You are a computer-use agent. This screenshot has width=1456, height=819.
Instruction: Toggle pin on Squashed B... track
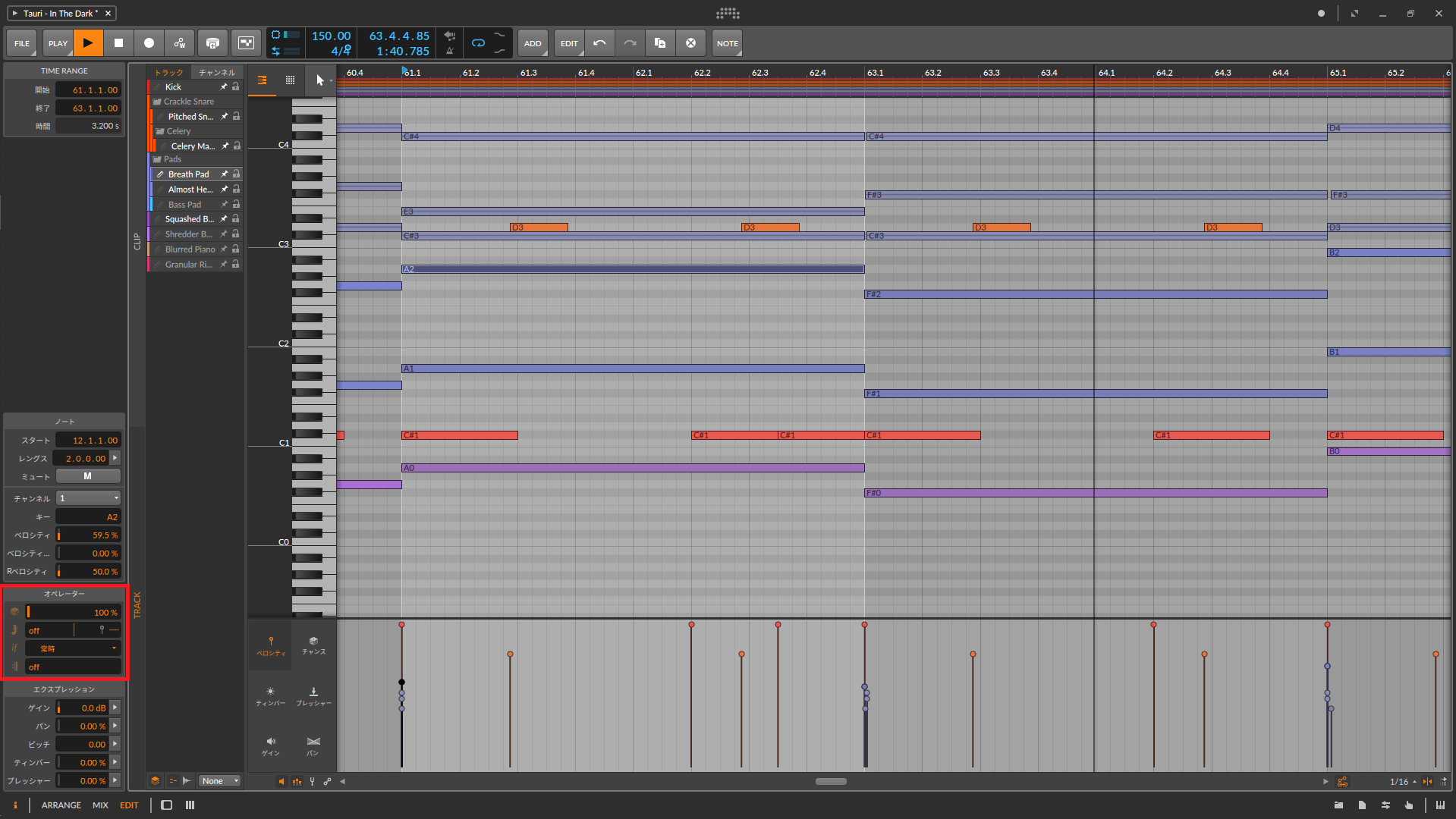(224, 219)
